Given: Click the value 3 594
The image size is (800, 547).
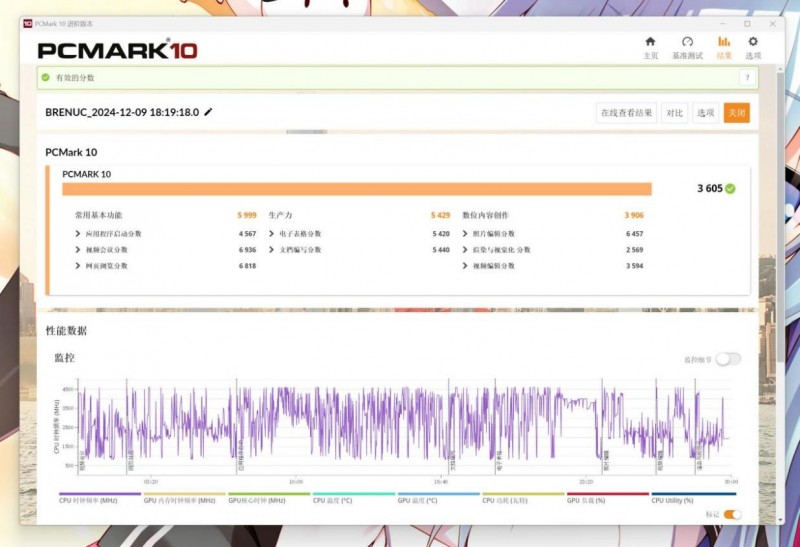Looking at the screenshot, I should [635, 266].
